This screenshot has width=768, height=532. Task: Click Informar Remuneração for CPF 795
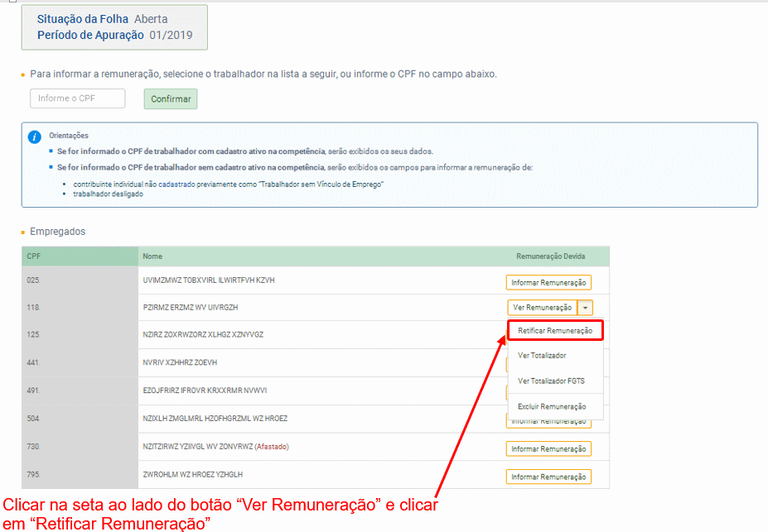point(549,477)
